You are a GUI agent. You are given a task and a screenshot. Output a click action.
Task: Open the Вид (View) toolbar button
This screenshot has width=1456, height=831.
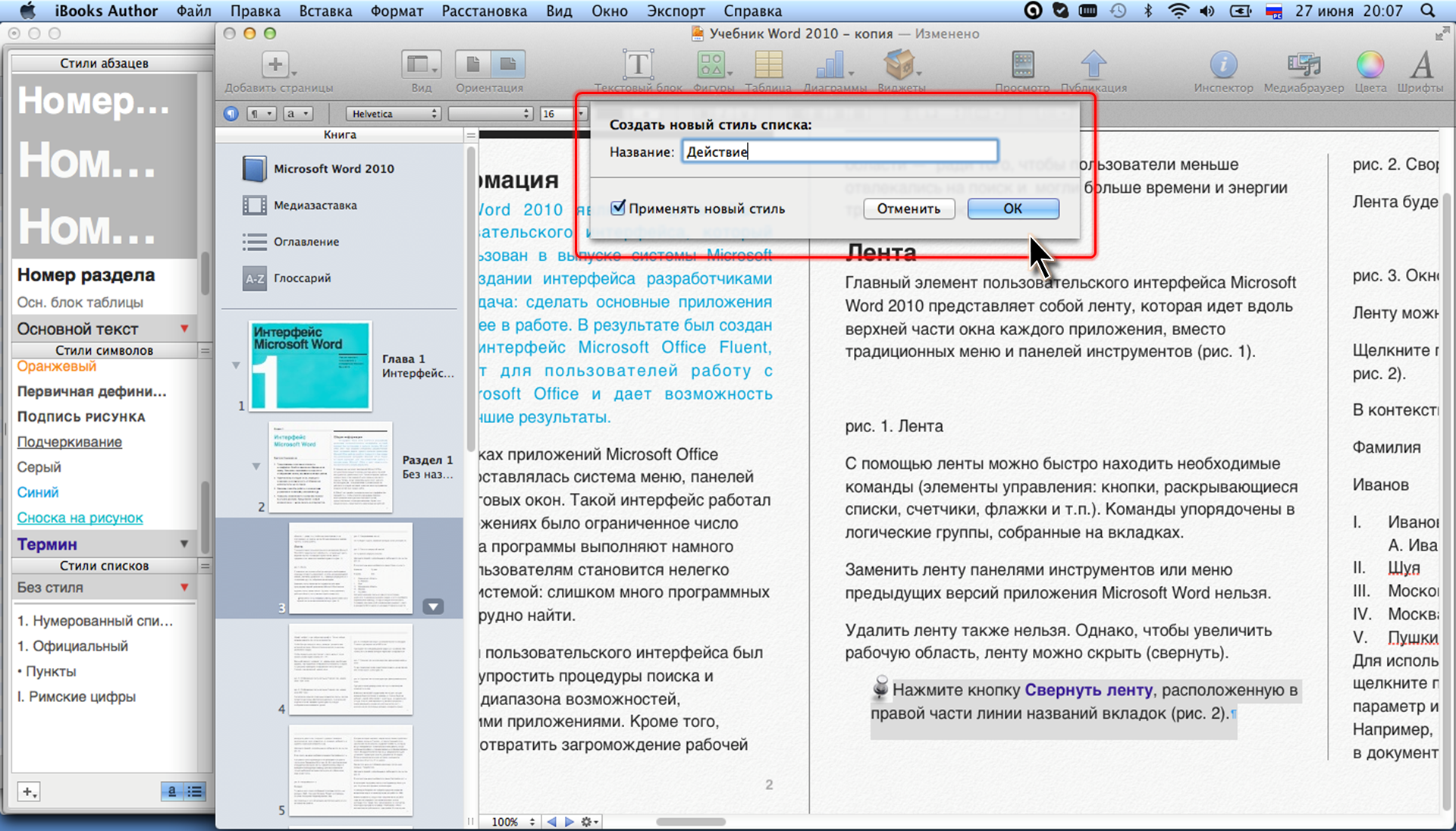point(421,64)
